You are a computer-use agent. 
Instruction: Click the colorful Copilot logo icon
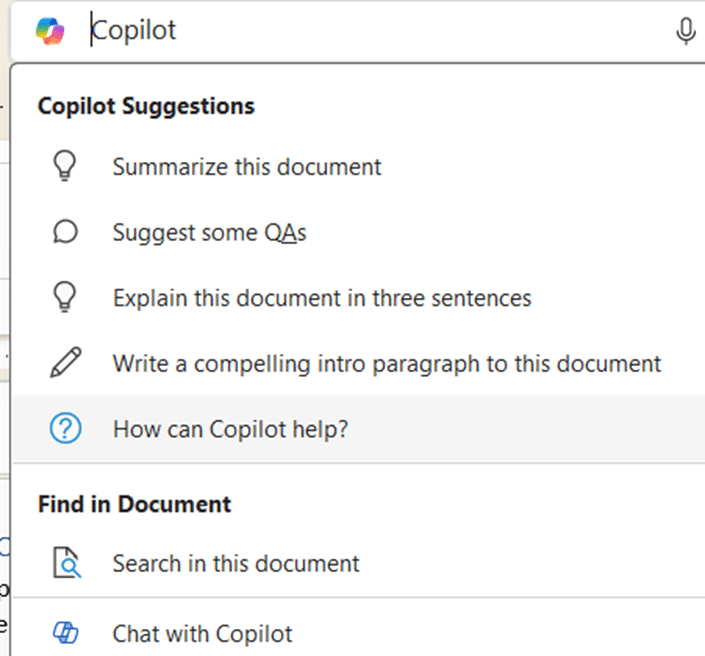coord(49,31)
